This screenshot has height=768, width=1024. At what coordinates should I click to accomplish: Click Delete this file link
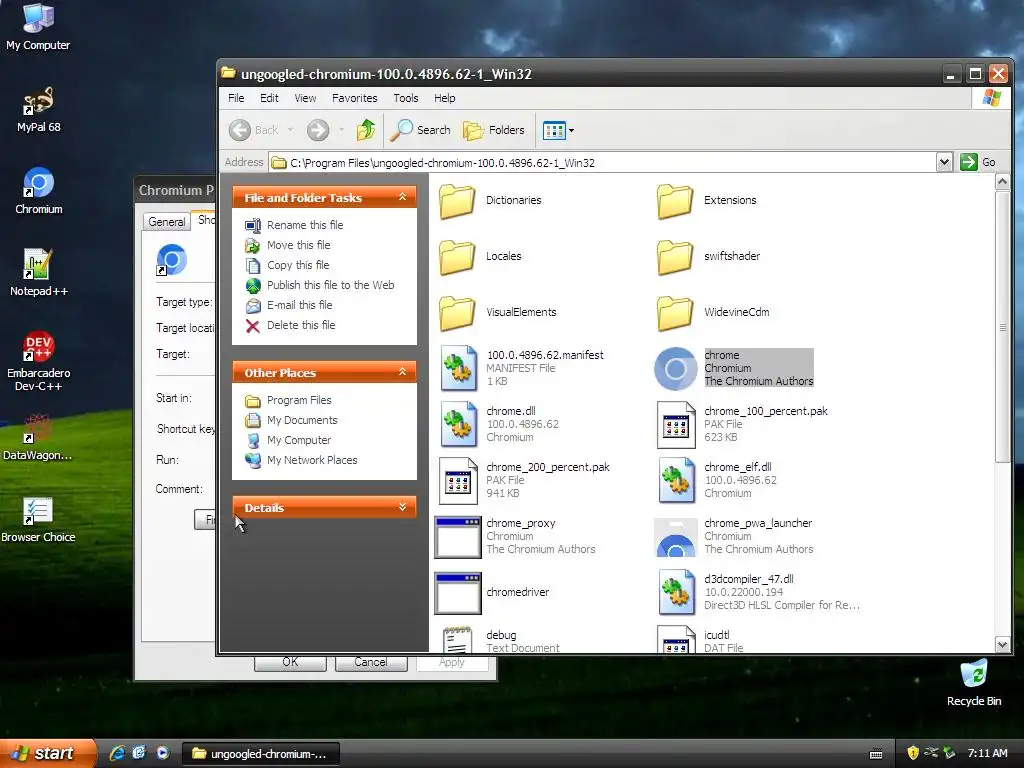(x=301, y=325)
